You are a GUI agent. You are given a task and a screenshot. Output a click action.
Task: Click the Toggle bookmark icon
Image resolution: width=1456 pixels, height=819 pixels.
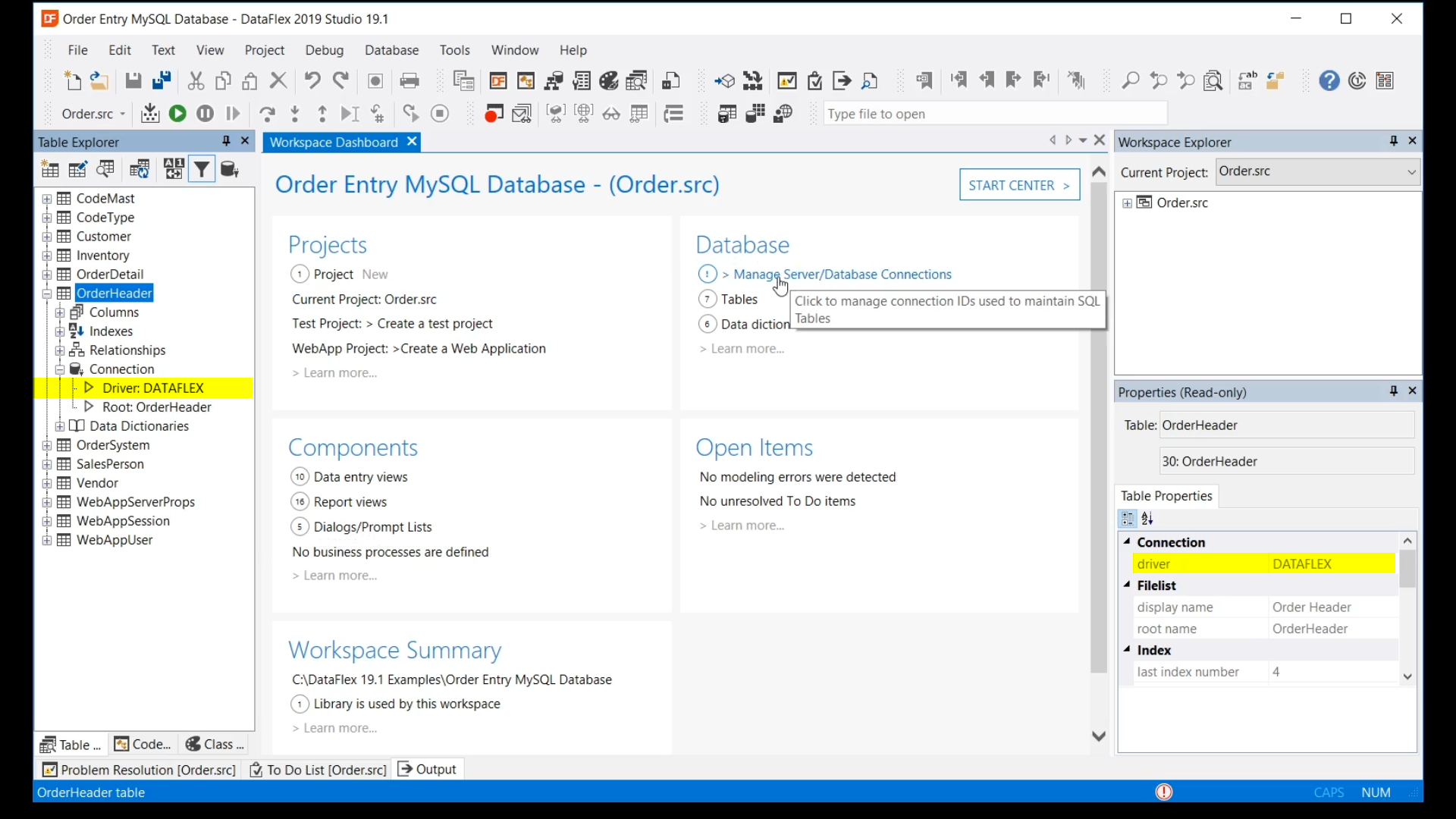(x=924, y=80)
